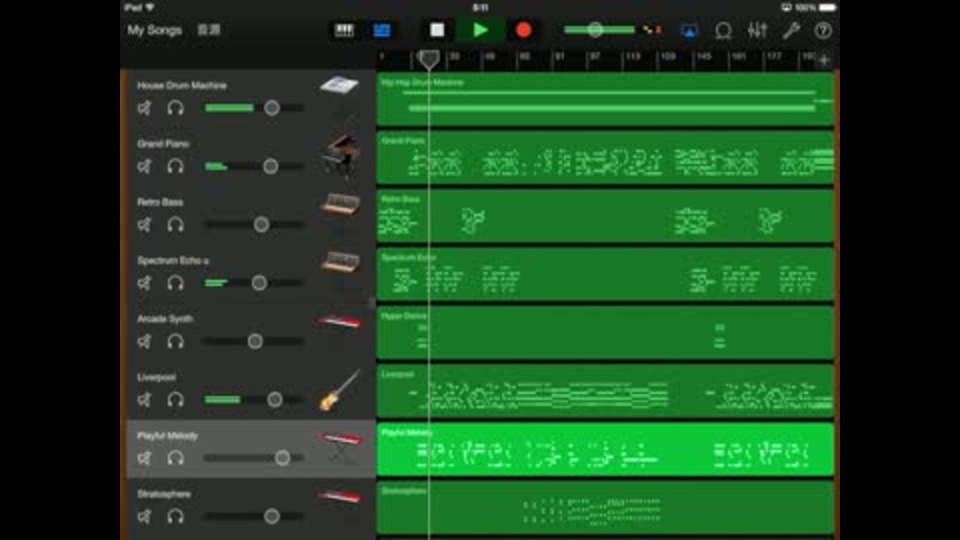
Task: Select the House Drum Machine track name
Action: [x=182, y=85]
